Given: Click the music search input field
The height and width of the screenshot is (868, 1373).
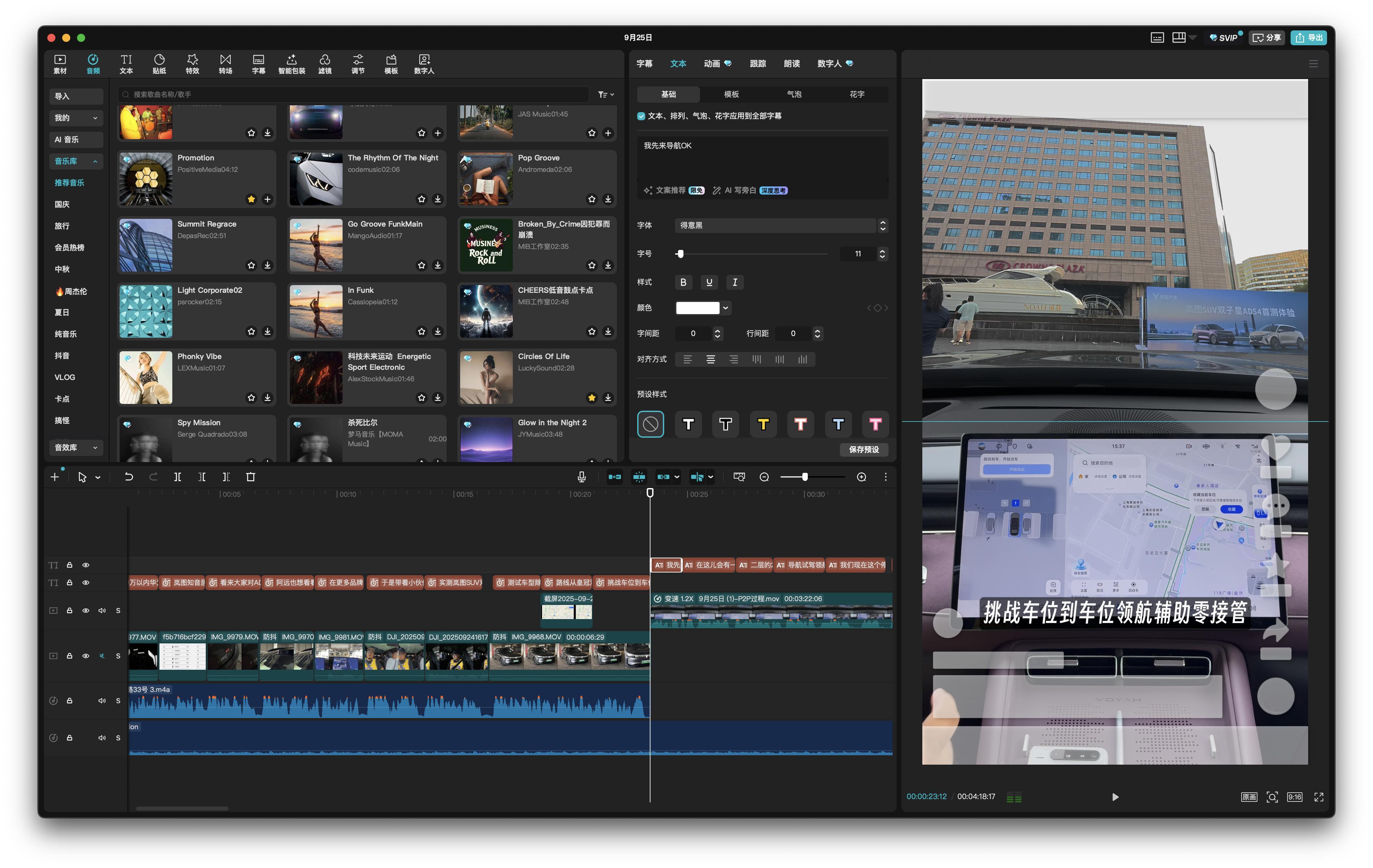Looking at the screenshot, I should (353, 95).
